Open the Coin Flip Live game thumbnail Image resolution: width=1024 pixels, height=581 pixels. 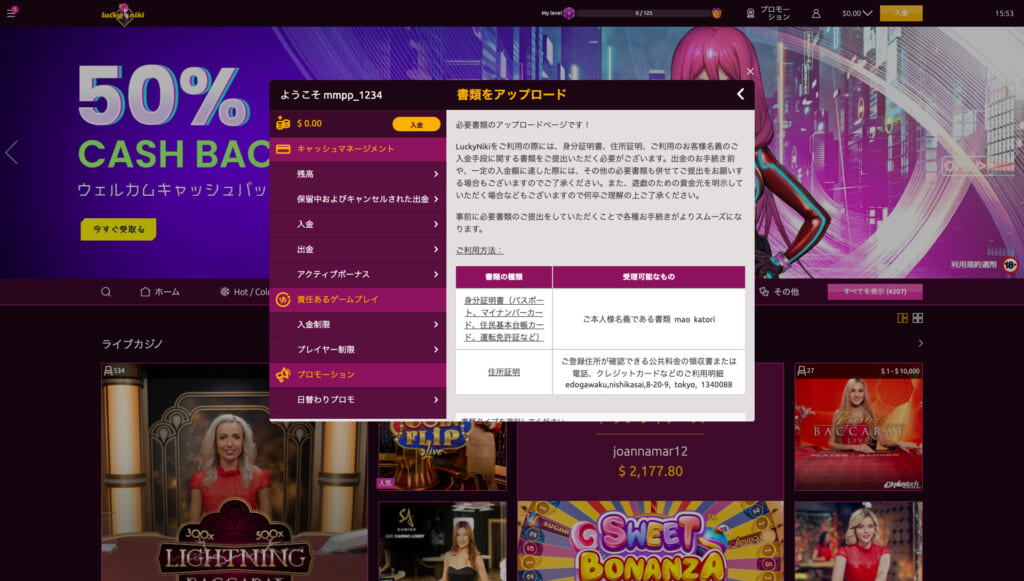click(x=442, y=456)
